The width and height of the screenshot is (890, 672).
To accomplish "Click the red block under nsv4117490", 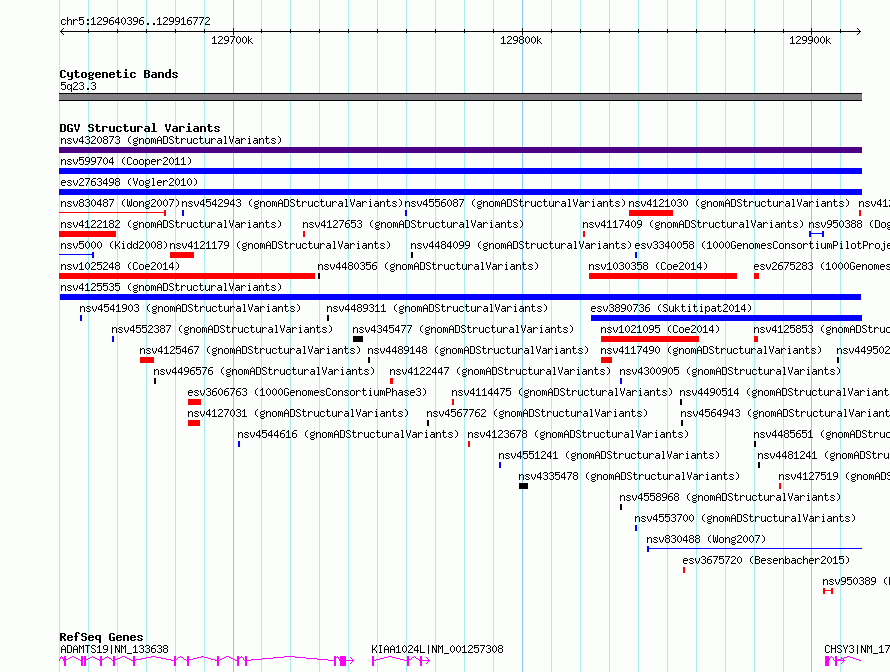I will click(606, 360).
